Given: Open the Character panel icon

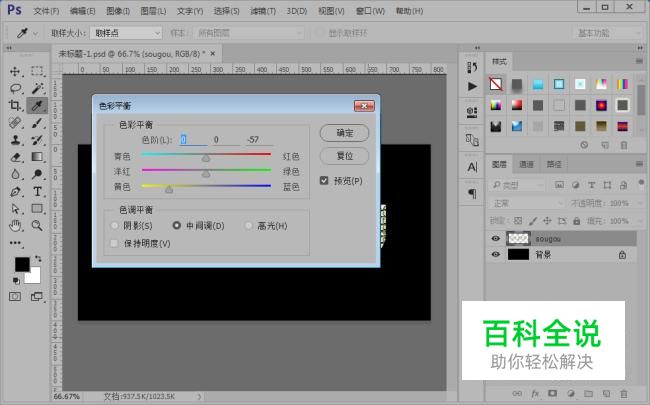Looking at the screenshot, I should [x=472, y=167].
